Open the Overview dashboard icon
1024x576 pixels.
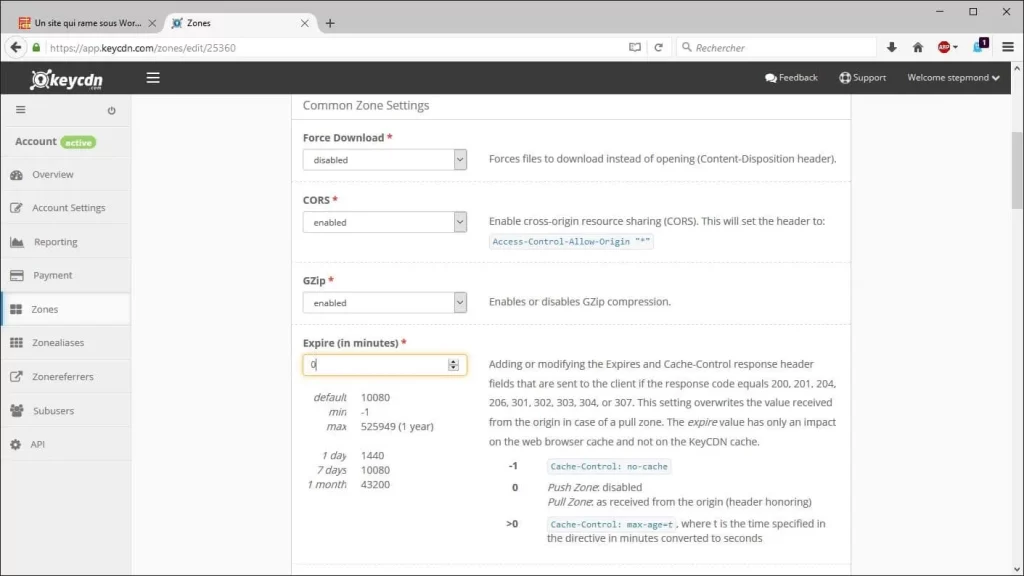(x=17, y=175)
